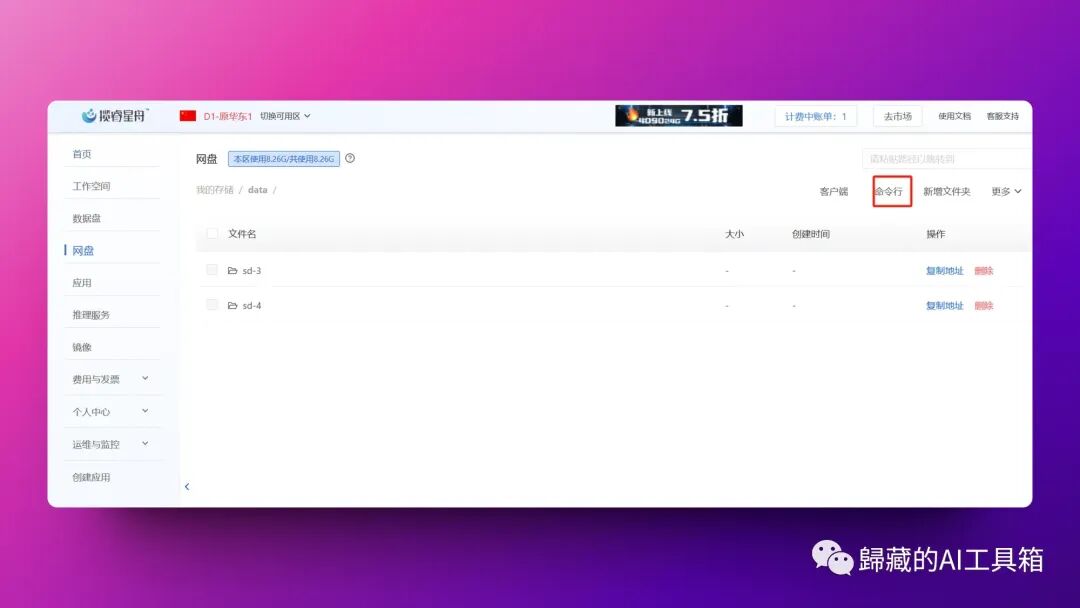
Task: Copy the address of sd-3
Action: pos(944,271)
